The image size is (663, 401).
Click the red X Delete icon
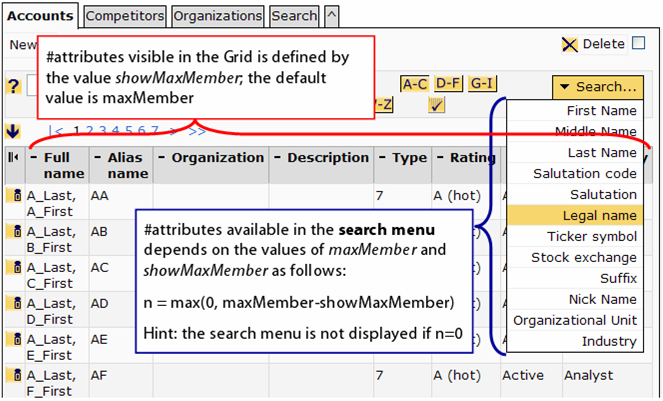pyautogui.click(x=570, y=44)
